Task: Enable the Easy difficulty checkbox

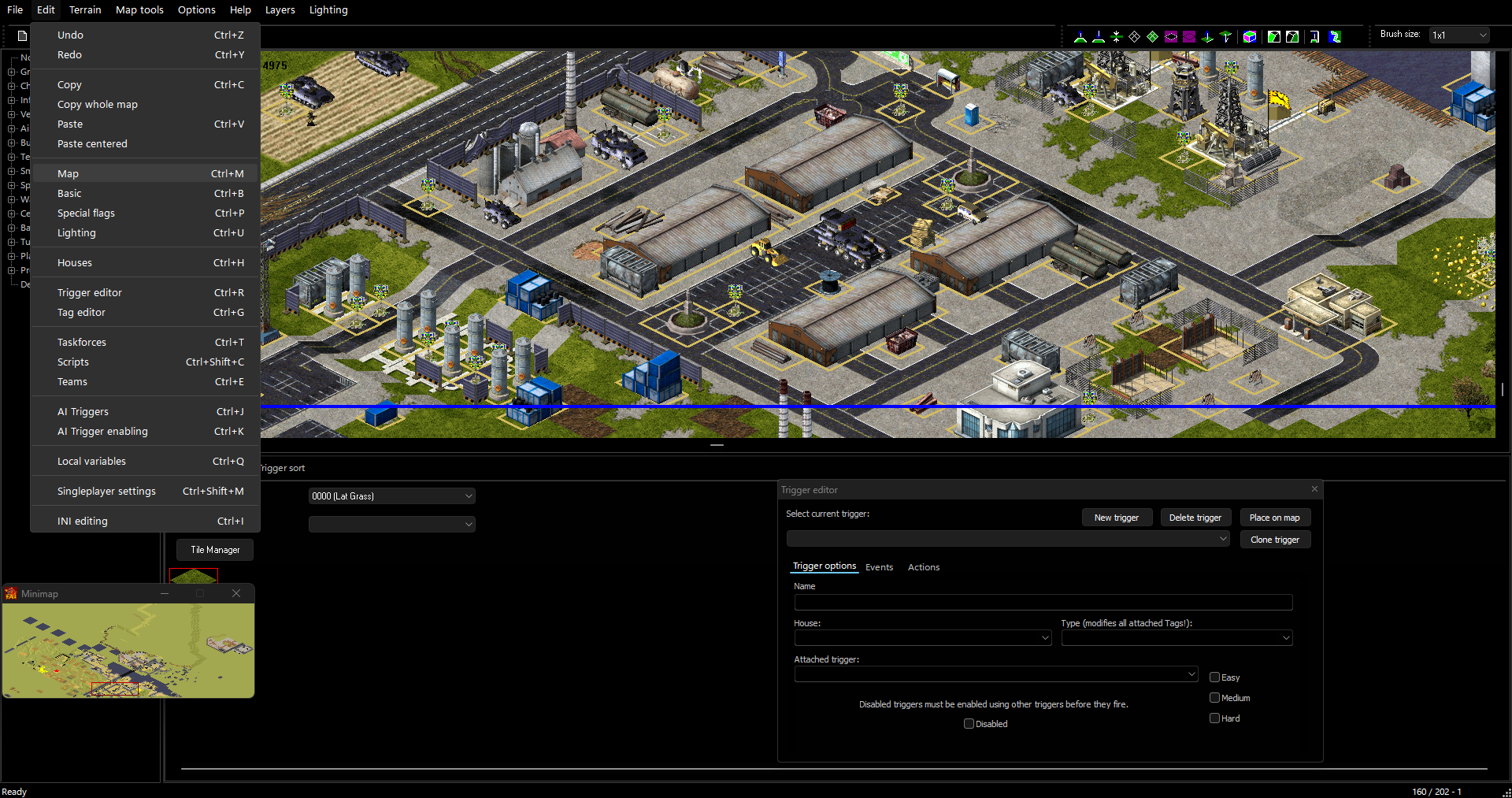Action: point(1214,677)
